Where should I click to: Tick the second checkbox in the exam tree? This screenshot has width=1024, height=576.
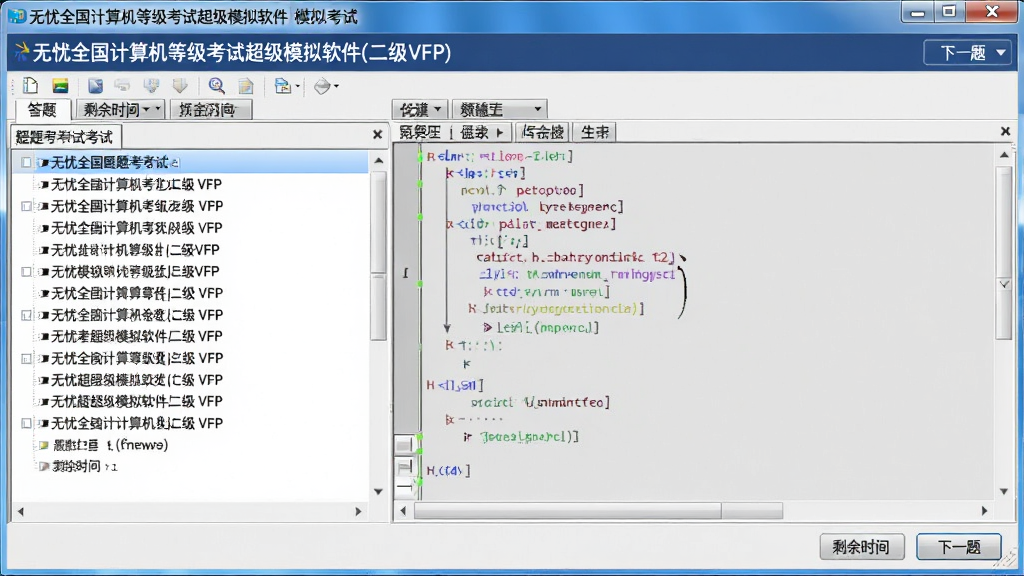click(26, 206)
